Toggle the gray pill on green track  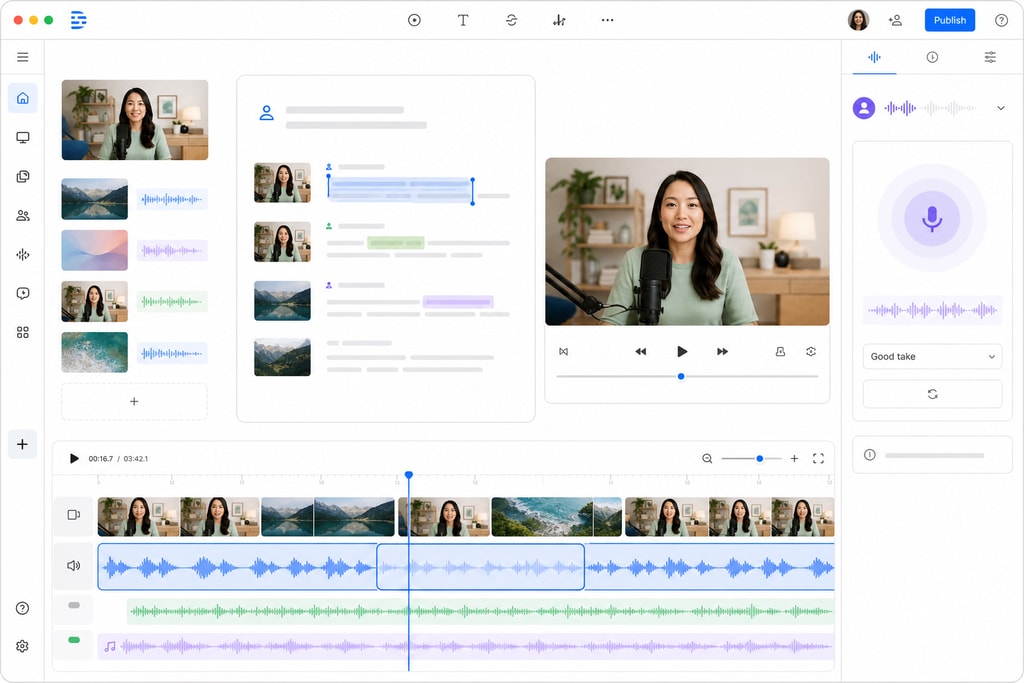tap(74, 605)
